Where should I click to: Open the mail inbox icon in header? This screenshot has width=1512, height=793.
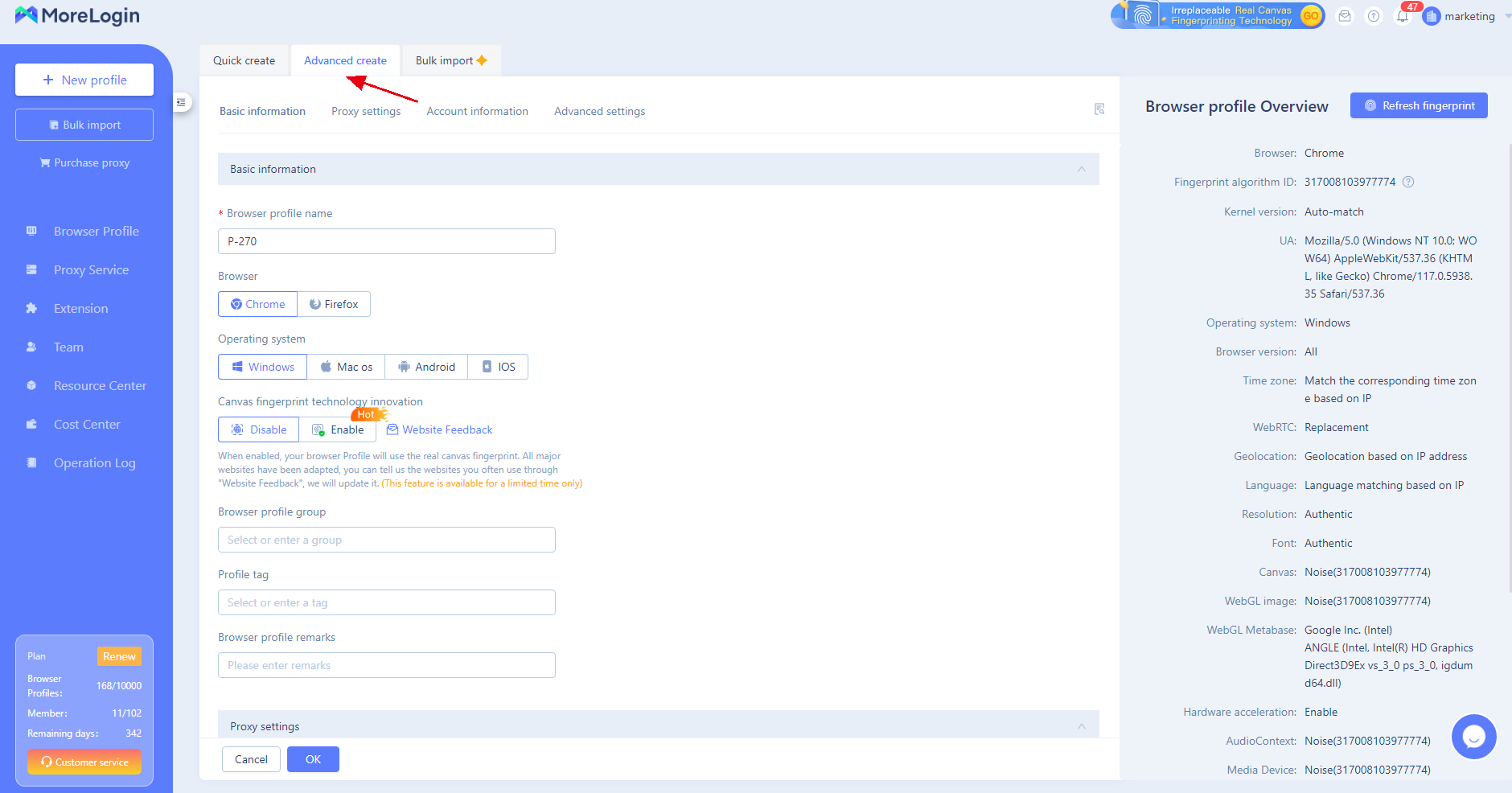[1345, 16]
